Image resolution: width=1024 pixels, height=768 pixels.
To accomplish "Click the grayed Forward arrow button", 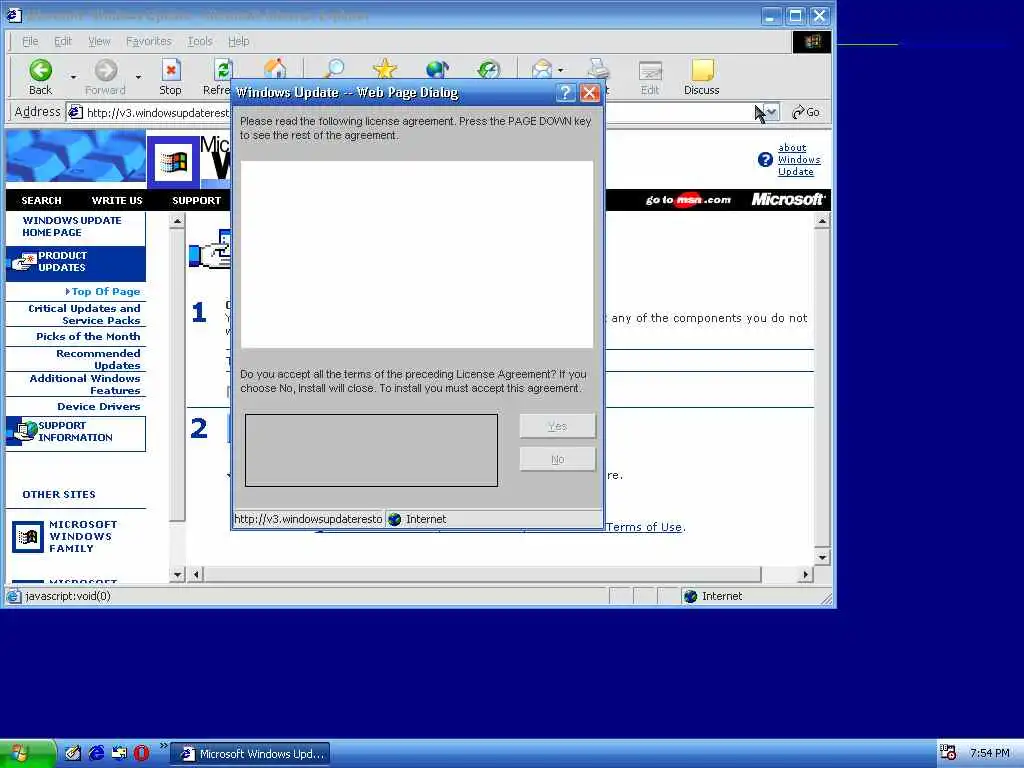I will pos(105,71).
